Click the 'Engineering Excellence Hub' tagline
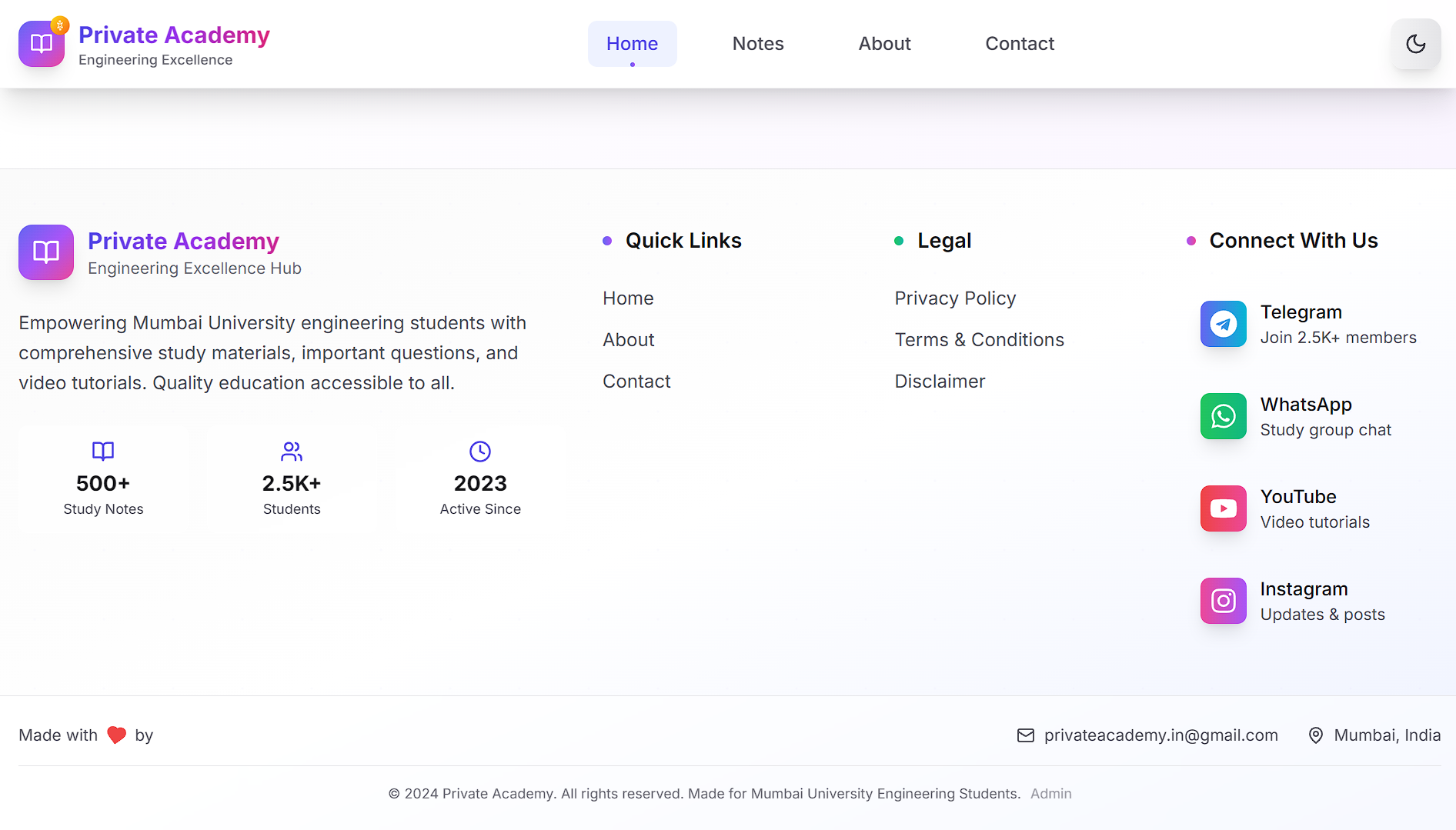The height and width of the screenshot is (830, 1456). click(195, 268)
